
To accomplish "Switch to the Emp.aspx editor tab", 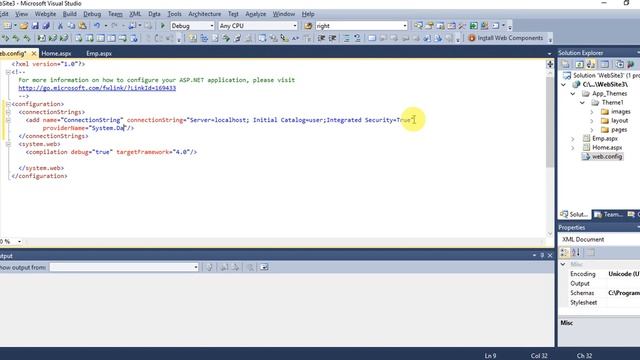I will coord(99,53).
